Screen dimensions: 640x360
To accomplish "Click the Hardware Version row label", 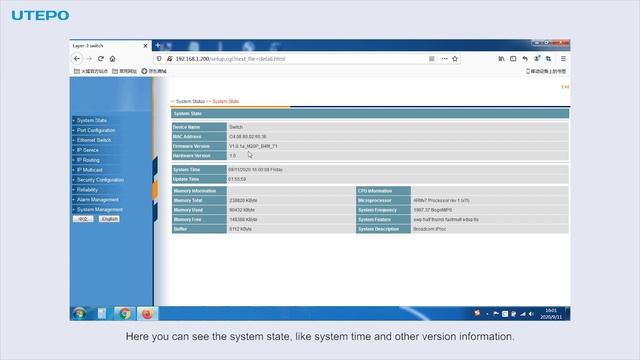I will pyautogui.click(x=199, y=156).
